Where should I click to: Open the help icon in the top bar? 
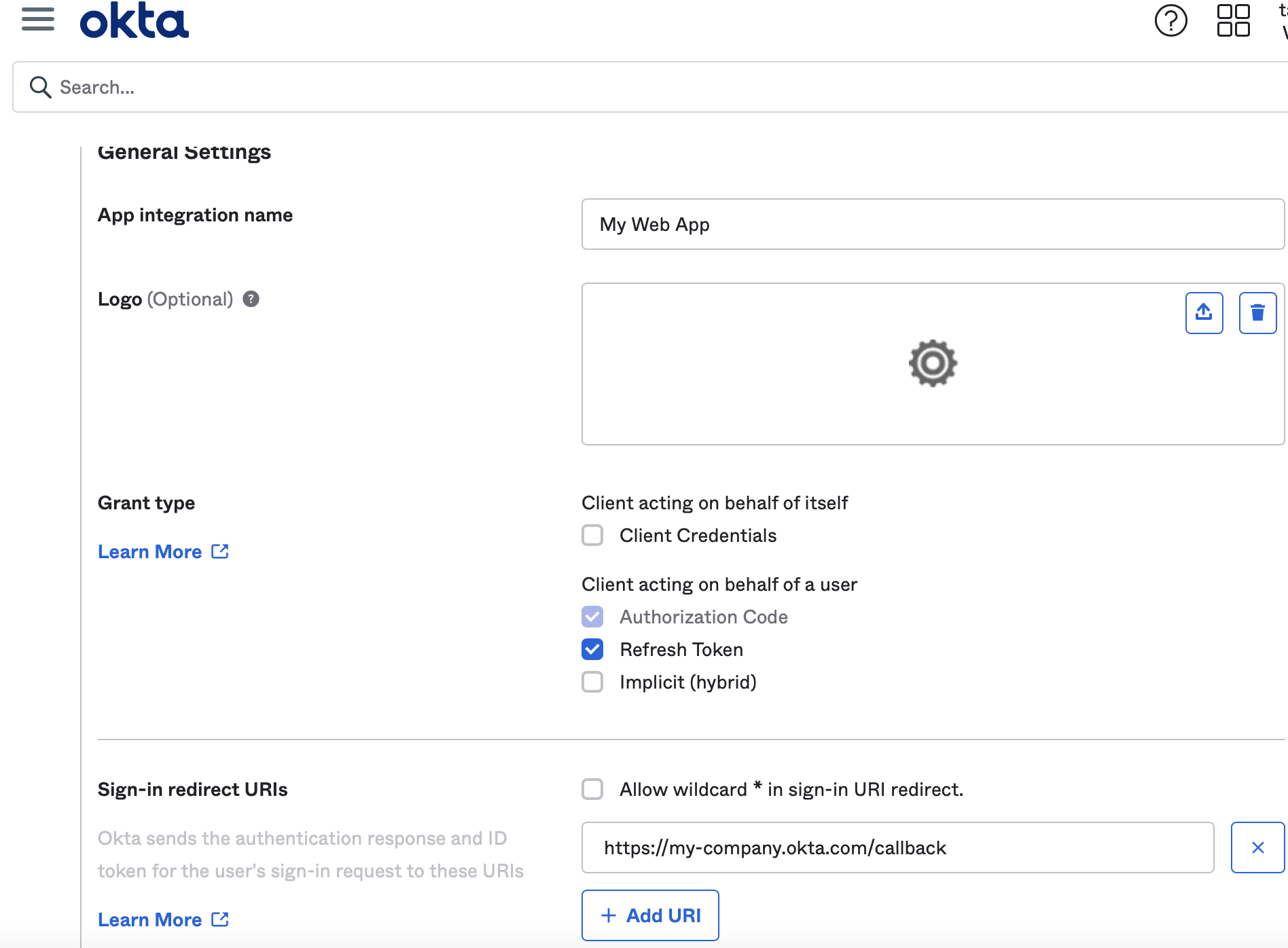tap(1170, 20)
